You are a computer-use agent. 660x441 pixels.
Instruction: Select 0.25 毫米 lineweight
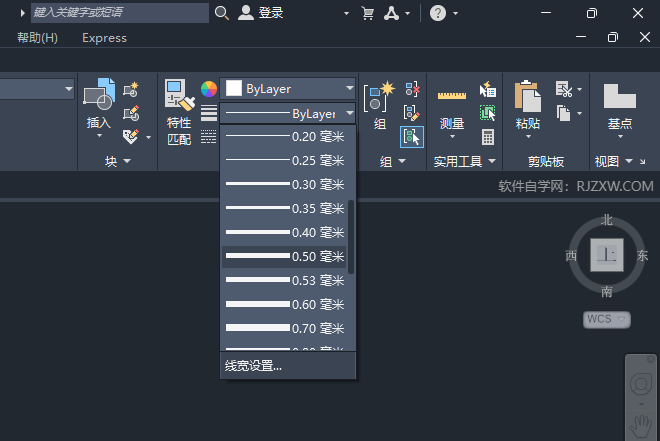[284, 160]
